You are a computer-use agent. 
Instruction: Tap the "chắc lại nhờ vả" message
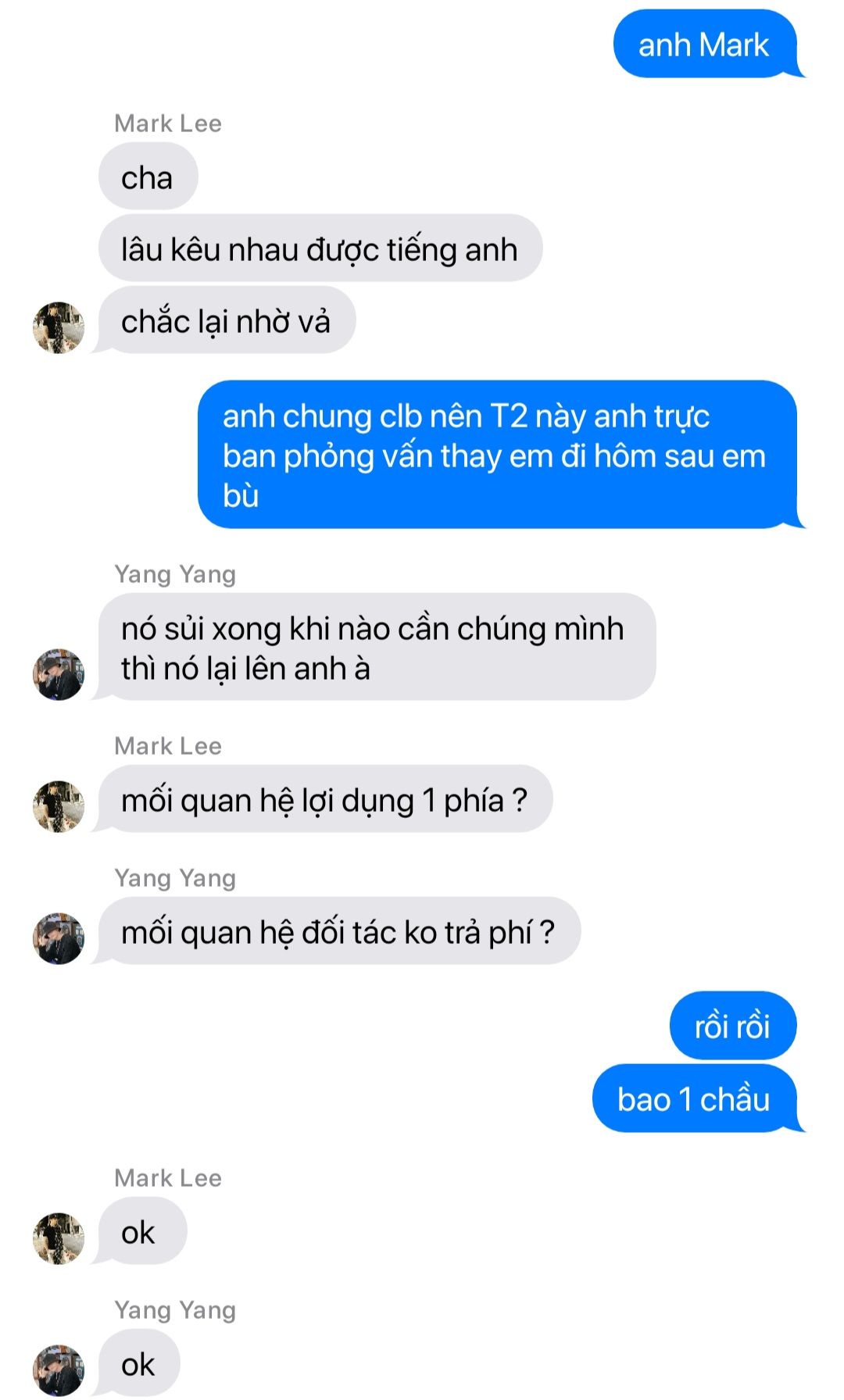(x=226, y=320)
